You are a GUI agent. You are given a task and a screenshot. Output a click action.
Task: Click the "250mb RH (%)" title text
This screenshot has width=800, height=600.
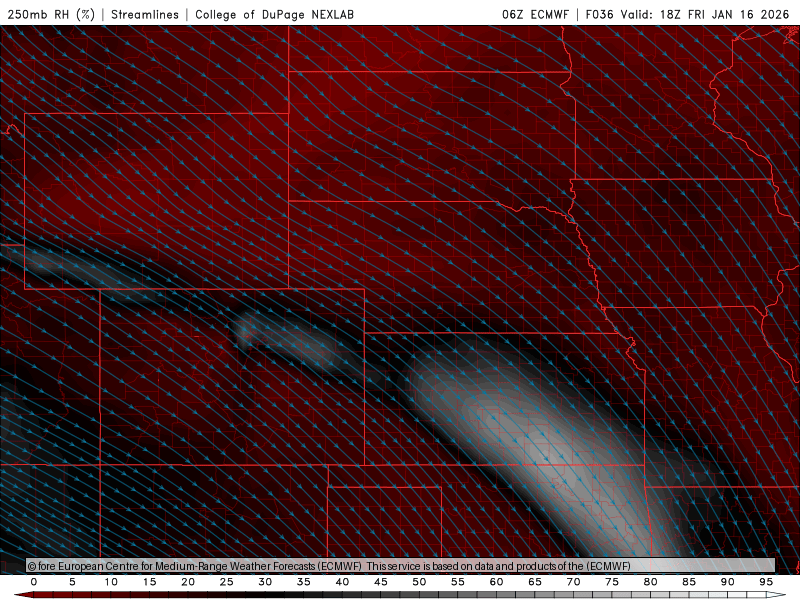tap(51, 14)
